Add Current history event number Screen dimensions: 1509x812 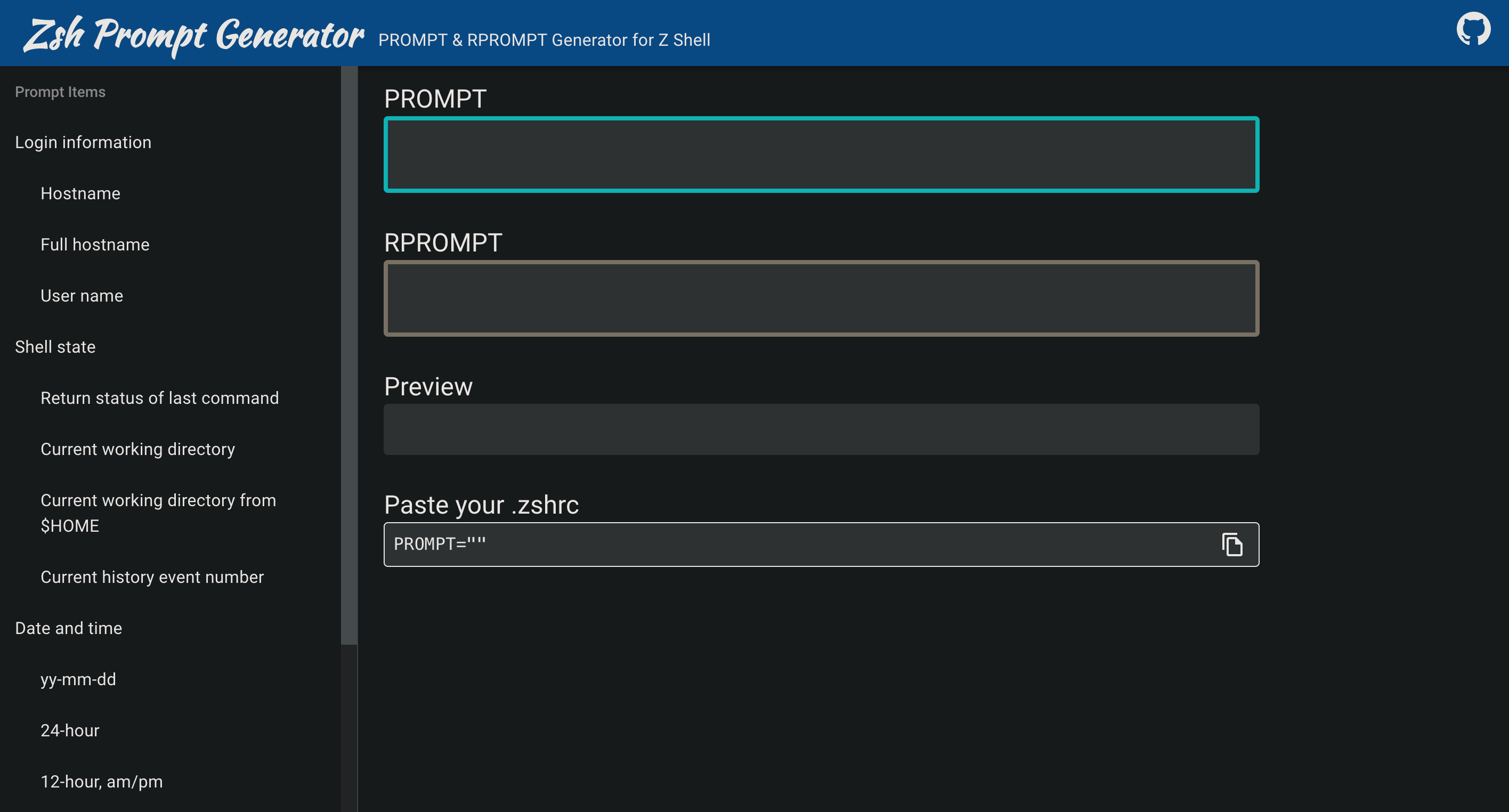[x=152, y=577]
